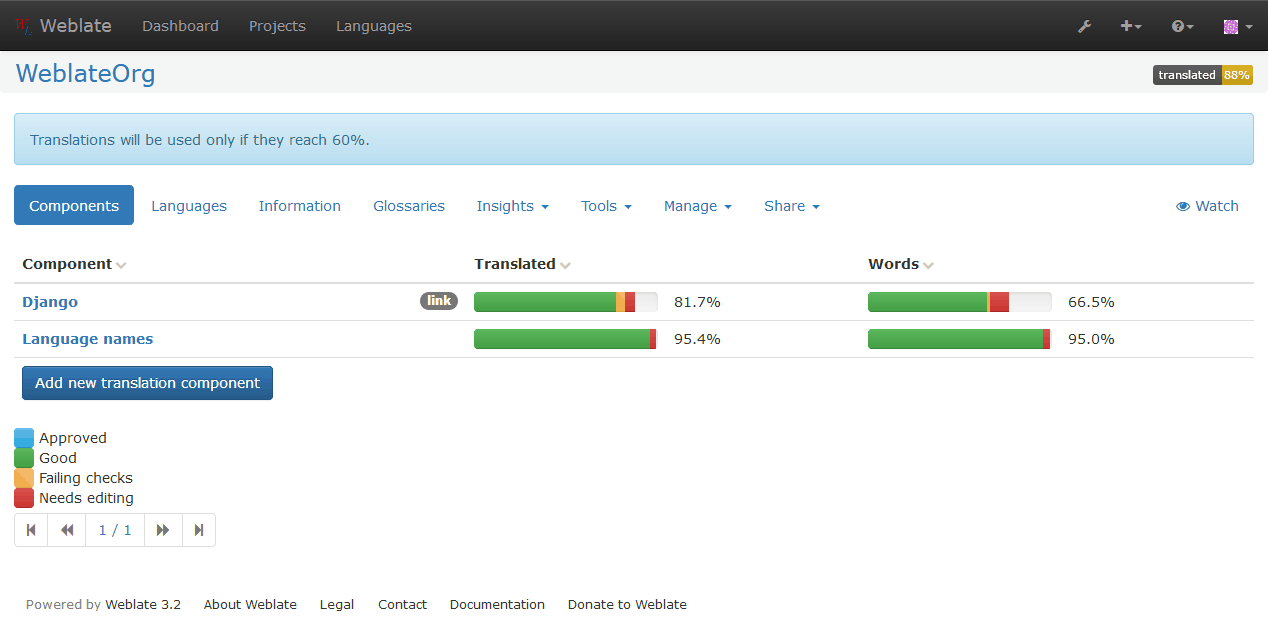Click the red Needs editing swatch
Viewport: 1268px width, 624px height.
pyautogui.click(x=24, y=498)
